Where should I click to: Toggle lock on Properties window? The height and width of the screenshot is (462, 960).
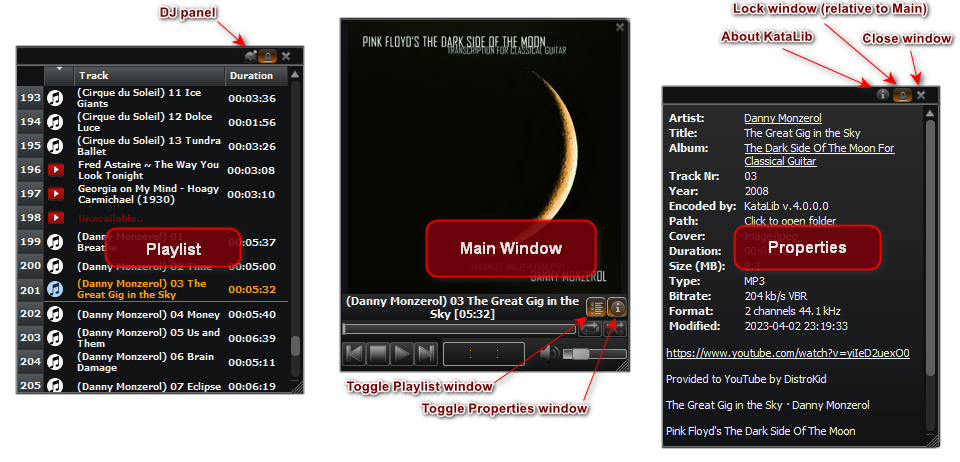[x=902, y=95]
